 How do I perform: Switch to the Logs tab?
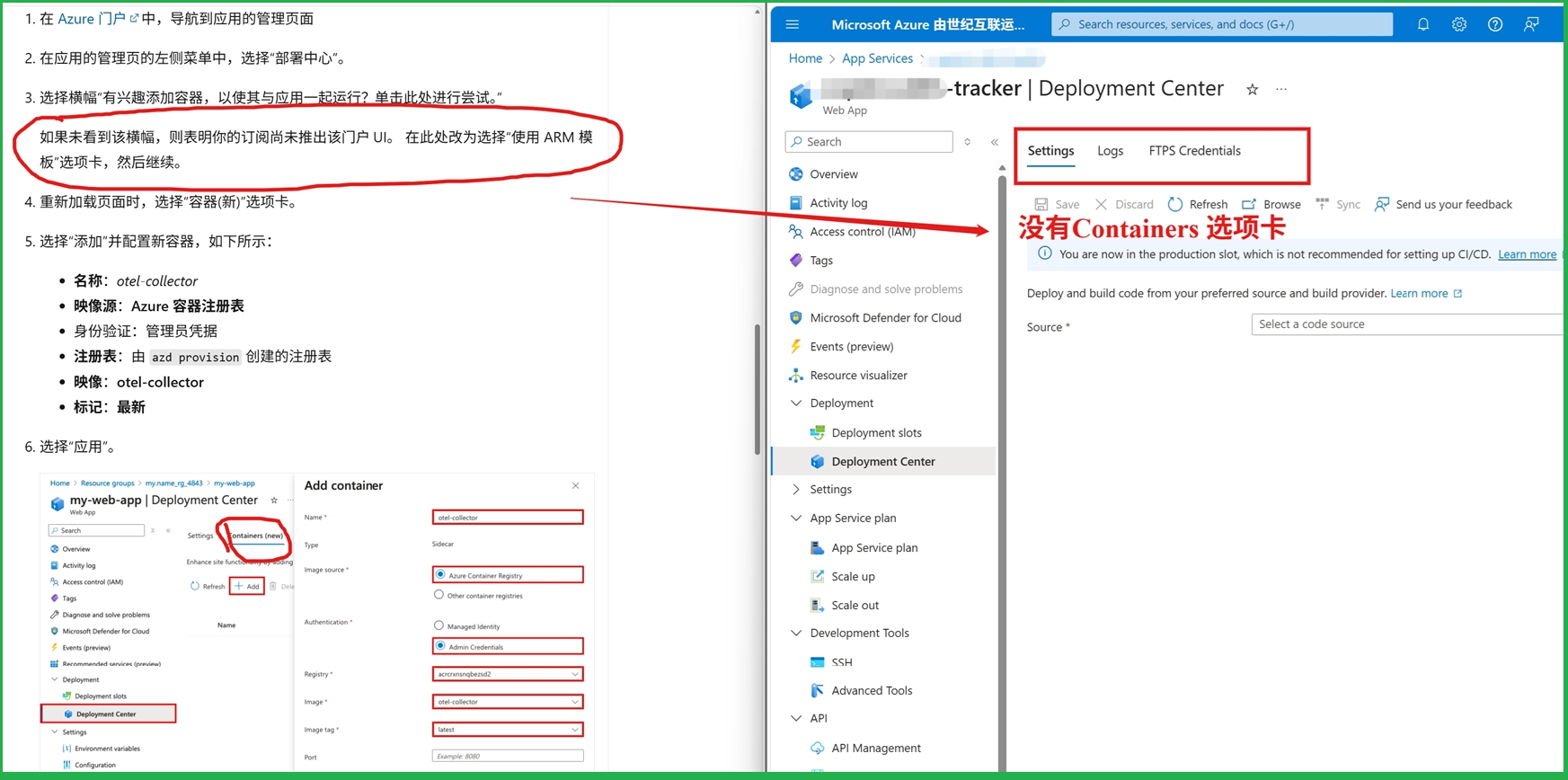point(1110,151)
